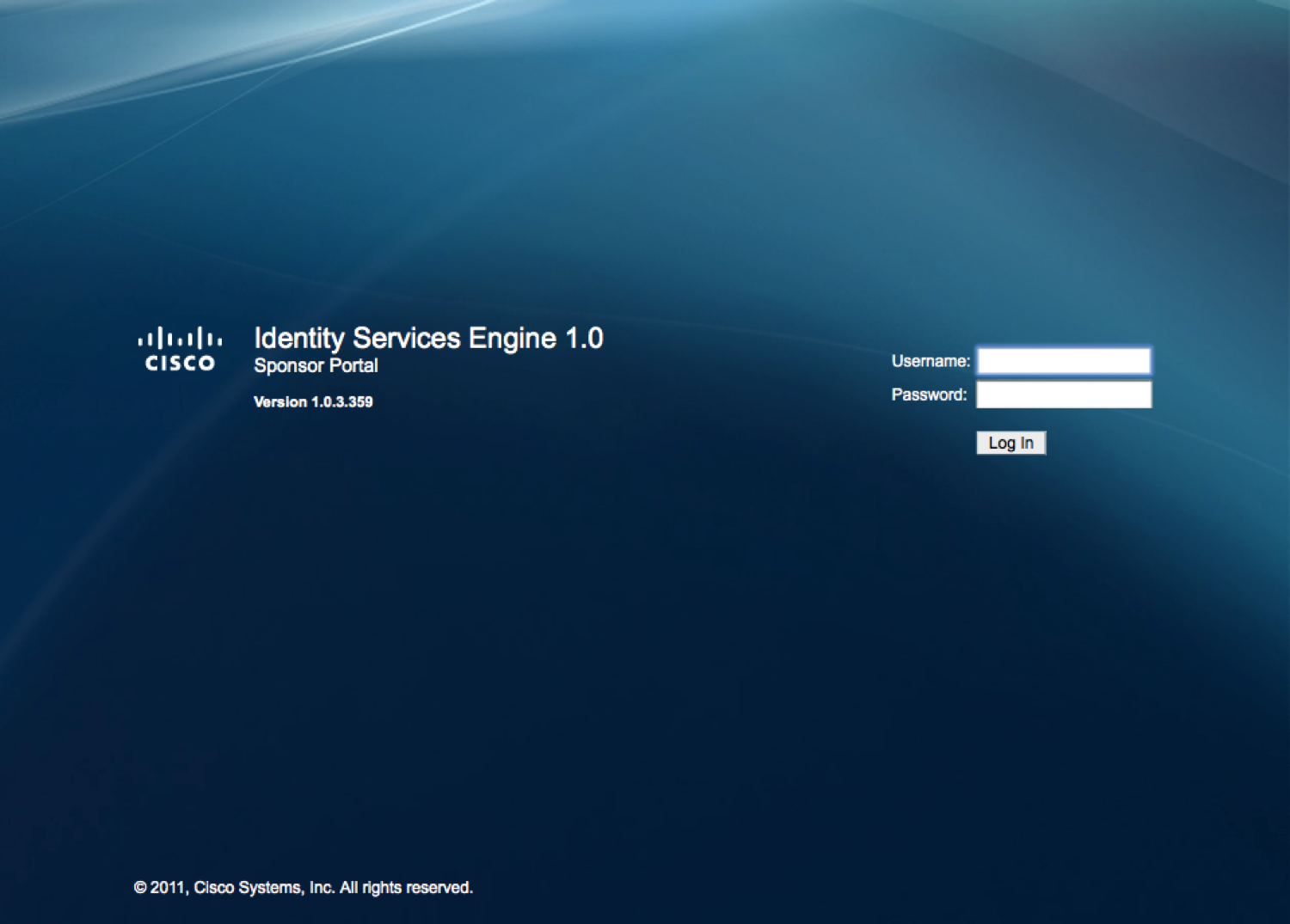Click the "Version 1.0.3.359" text
The width and height of the screenshot is (1290, 924).
pos(313,401)
